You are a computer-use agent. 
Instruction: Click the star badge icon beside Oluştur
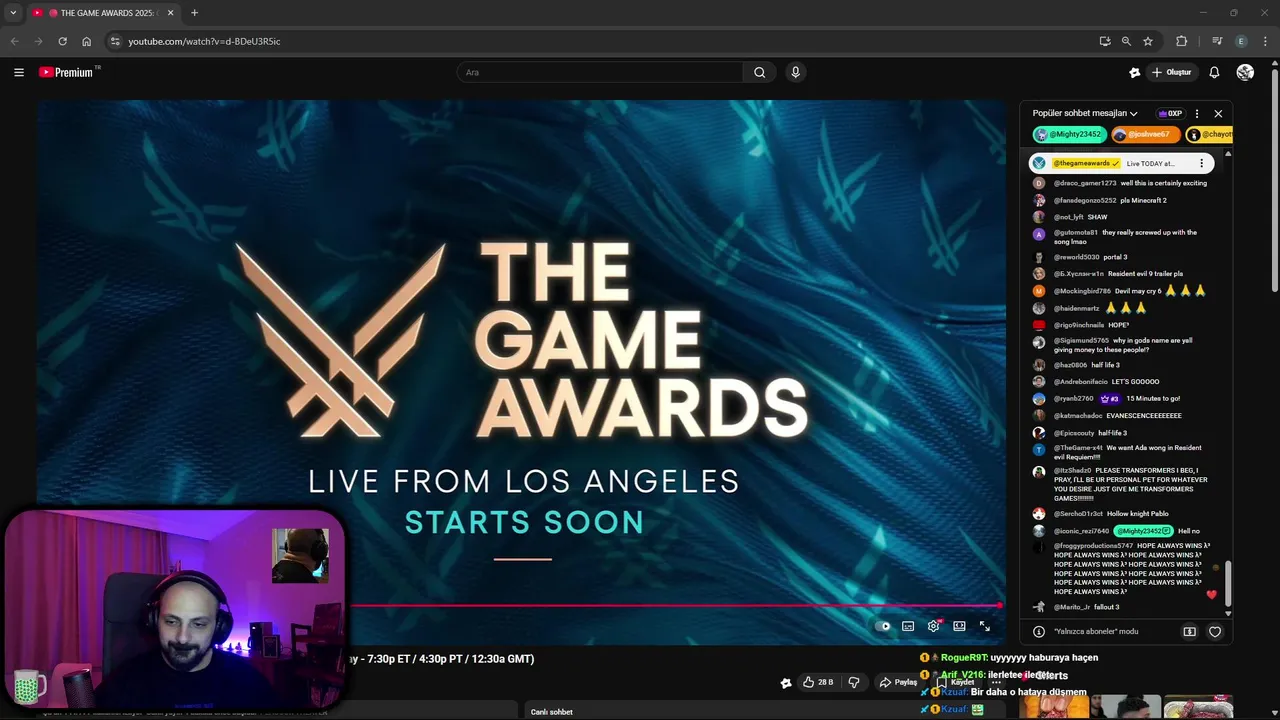tap(1134, 72)
